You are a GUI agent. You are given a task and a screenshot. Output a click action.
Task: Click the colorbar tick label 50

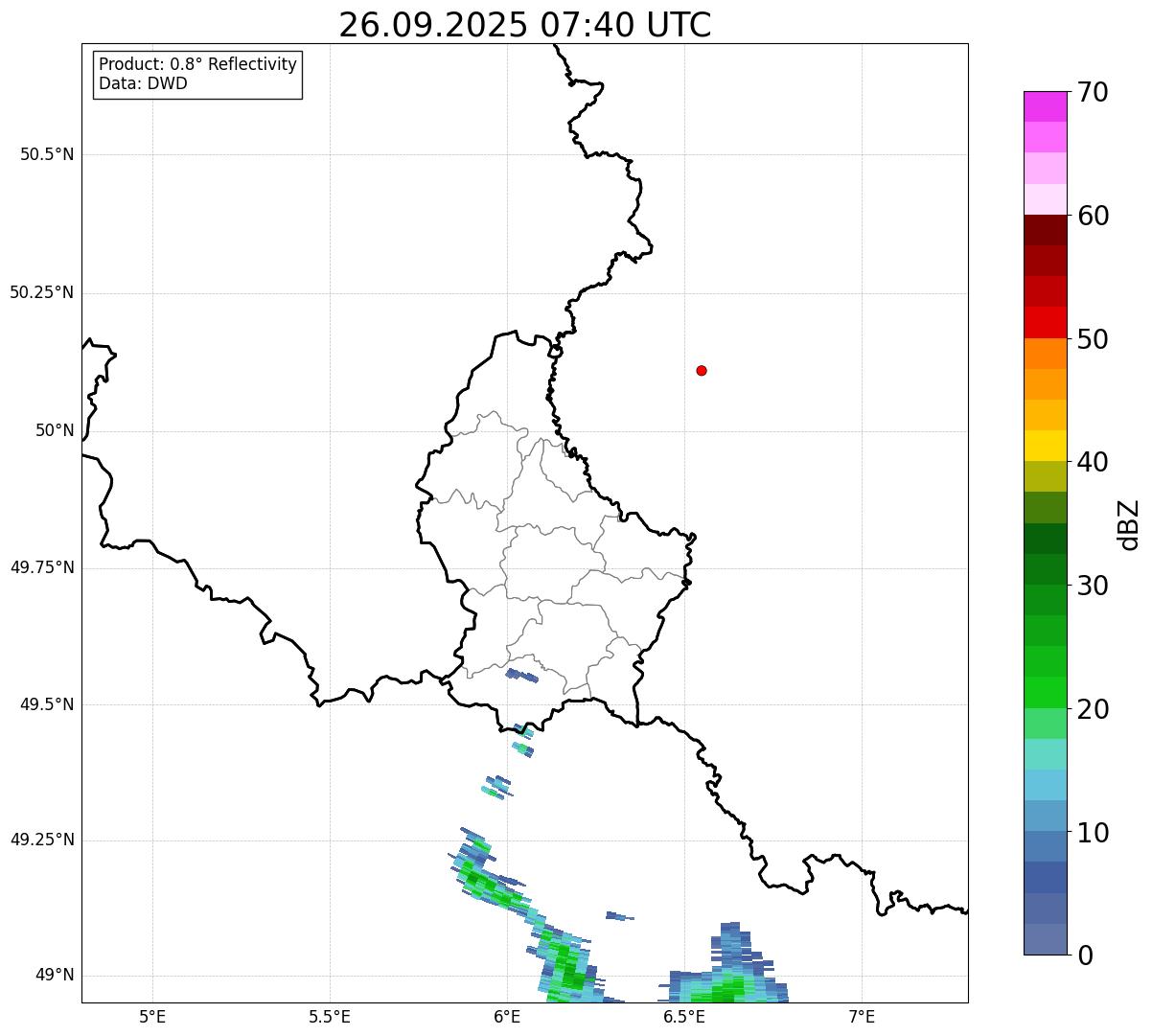1093,339
